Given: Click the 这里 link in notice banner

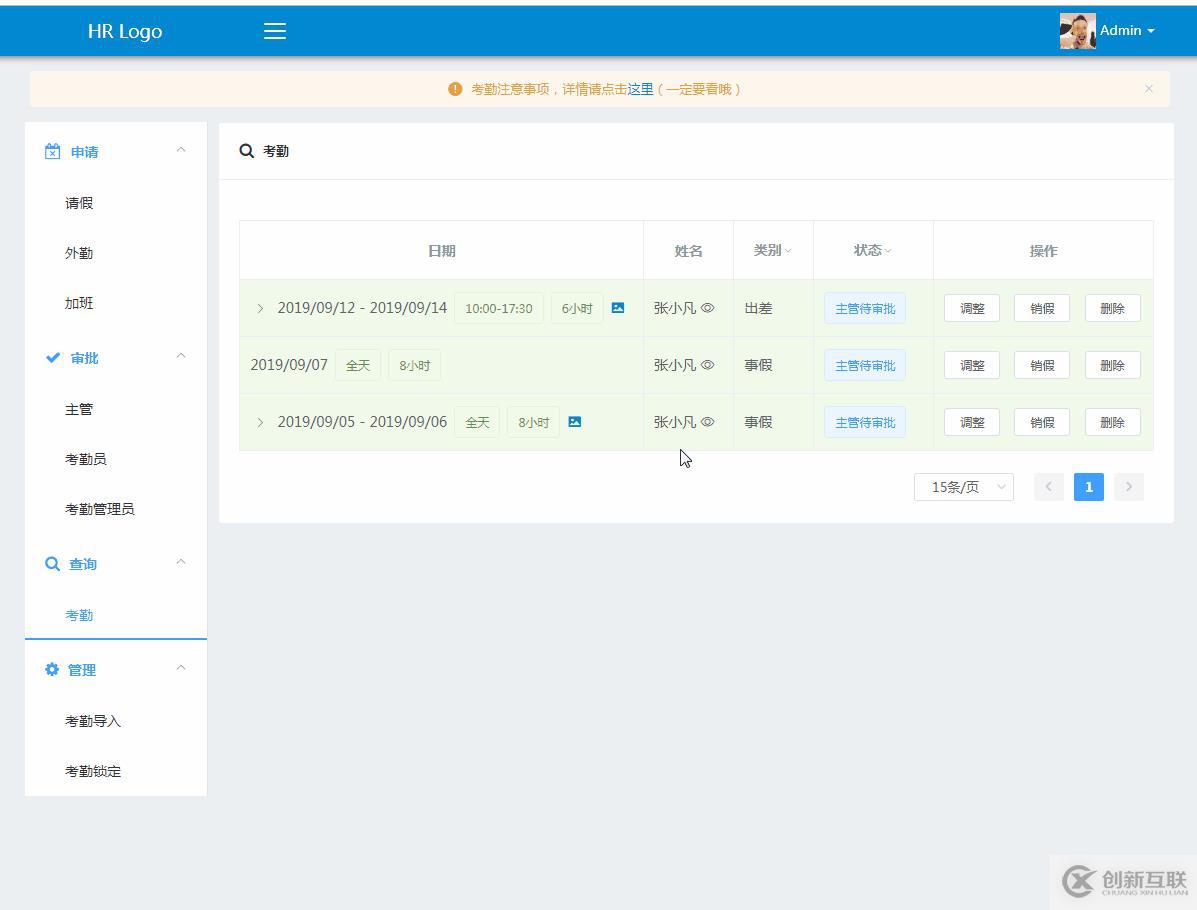Looking at the screenshot, I should click(640, 89).
